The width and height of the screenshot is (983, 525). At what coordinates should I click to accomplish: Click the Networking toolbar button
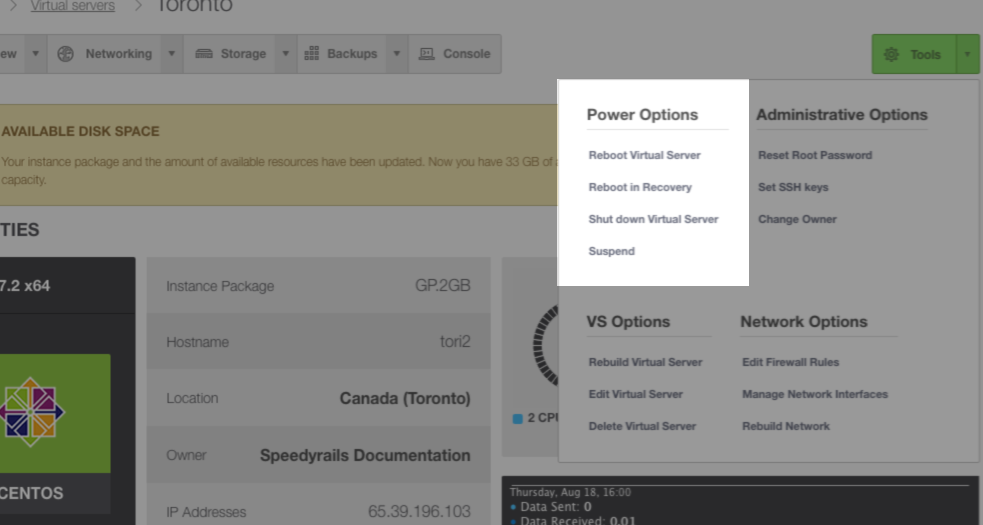(x=104, y=54)
